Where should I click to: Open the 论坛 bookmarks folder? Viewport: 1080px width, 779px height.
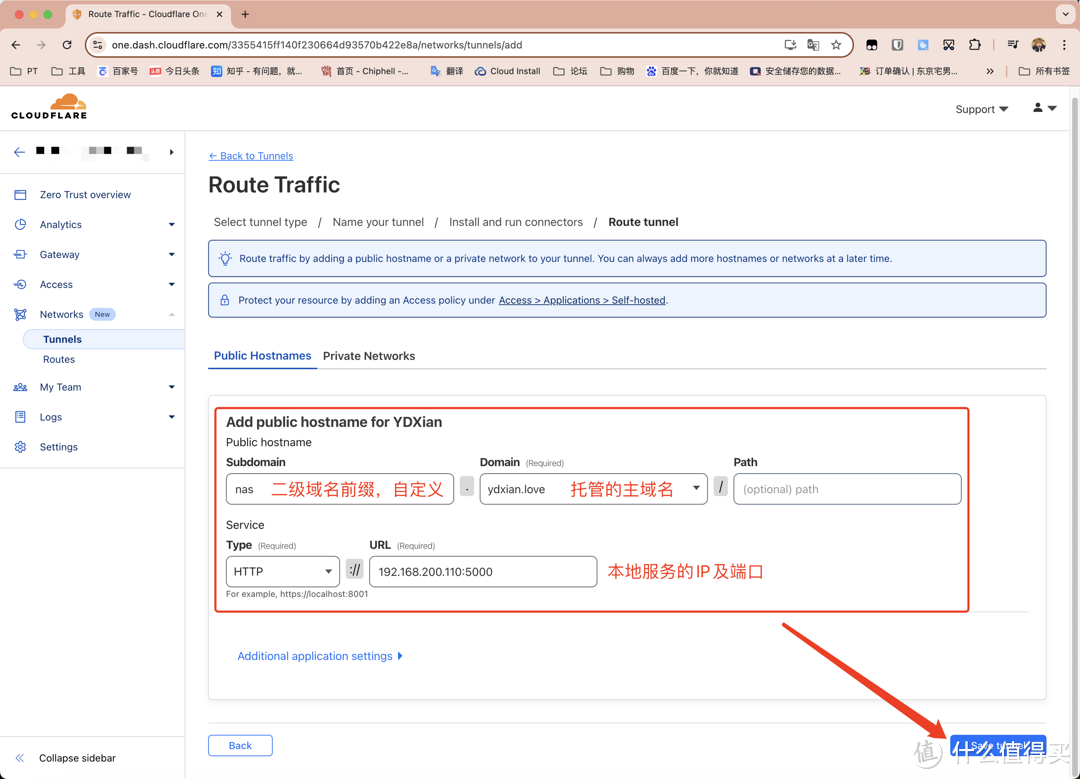pos(570,71)
